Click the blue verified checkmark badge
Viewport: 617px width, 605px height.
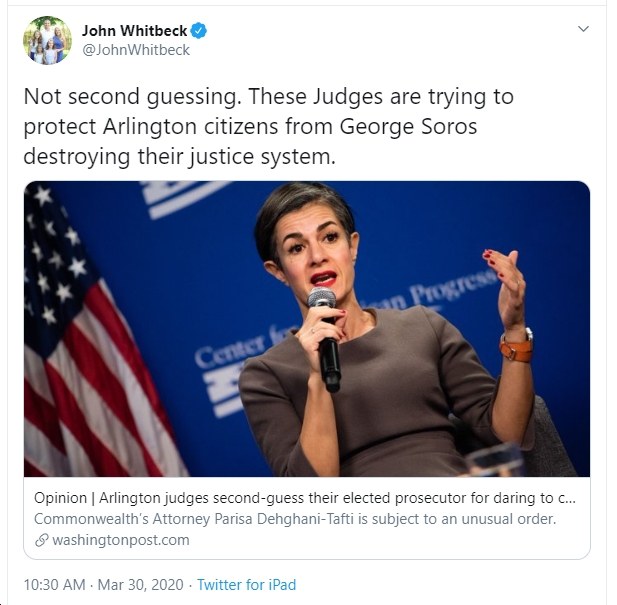coord(199,31)
